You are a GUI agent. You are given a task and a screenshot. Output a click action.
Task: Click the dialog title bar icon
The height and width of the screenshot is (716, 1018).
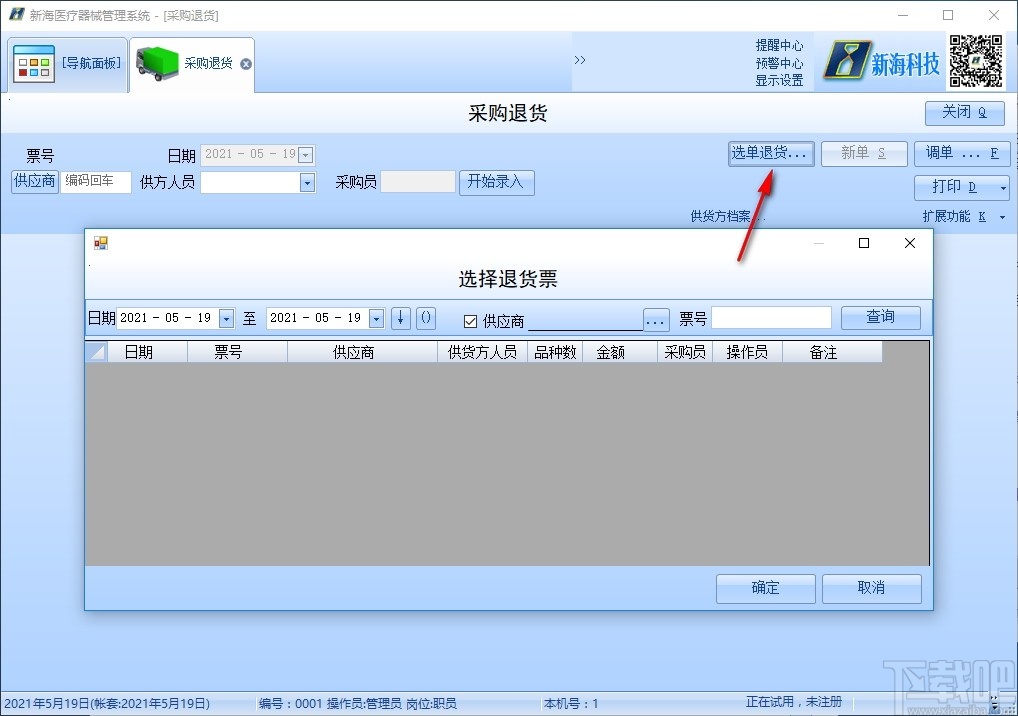99,242
